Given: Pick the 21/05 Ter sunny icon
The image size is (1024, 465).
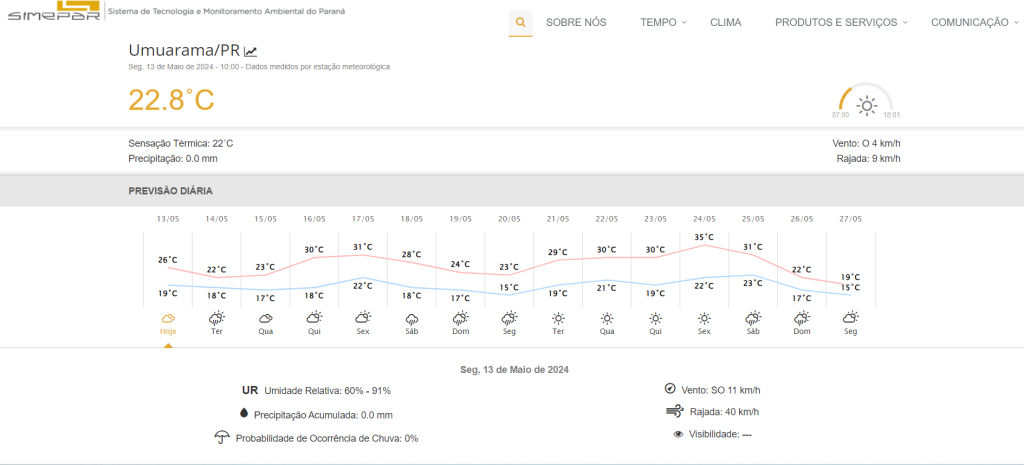Looking at the screenshot, I should (x=558, y=318).
